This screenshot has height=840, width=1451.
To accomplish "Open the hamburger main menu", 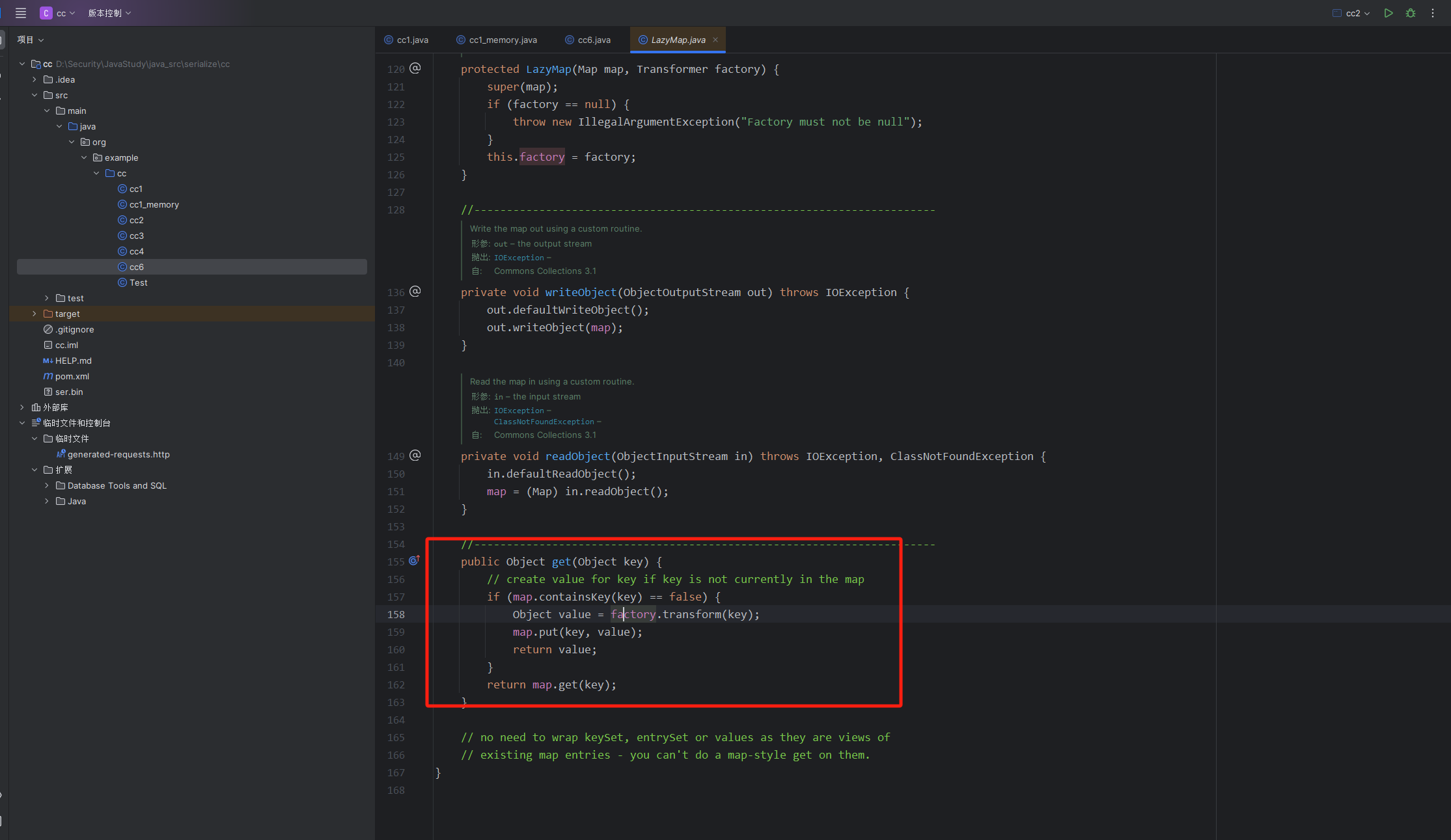I will tap(21, 13).
